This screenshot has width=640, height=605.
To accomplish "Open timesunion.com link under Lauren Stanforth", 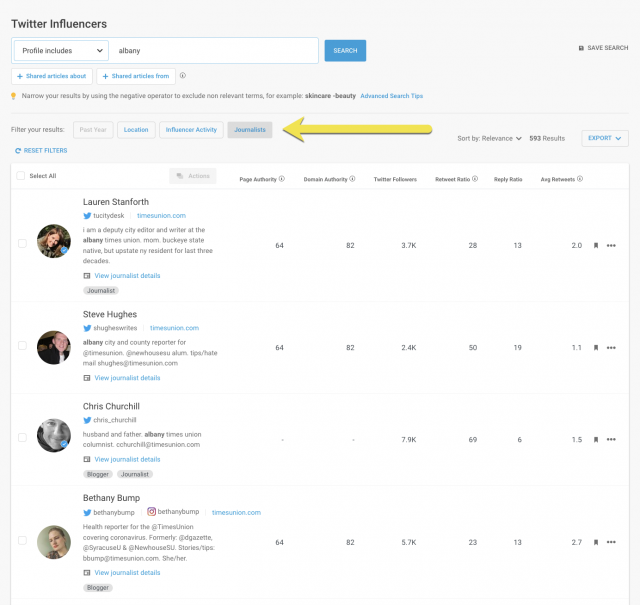I will coord(161,216).
